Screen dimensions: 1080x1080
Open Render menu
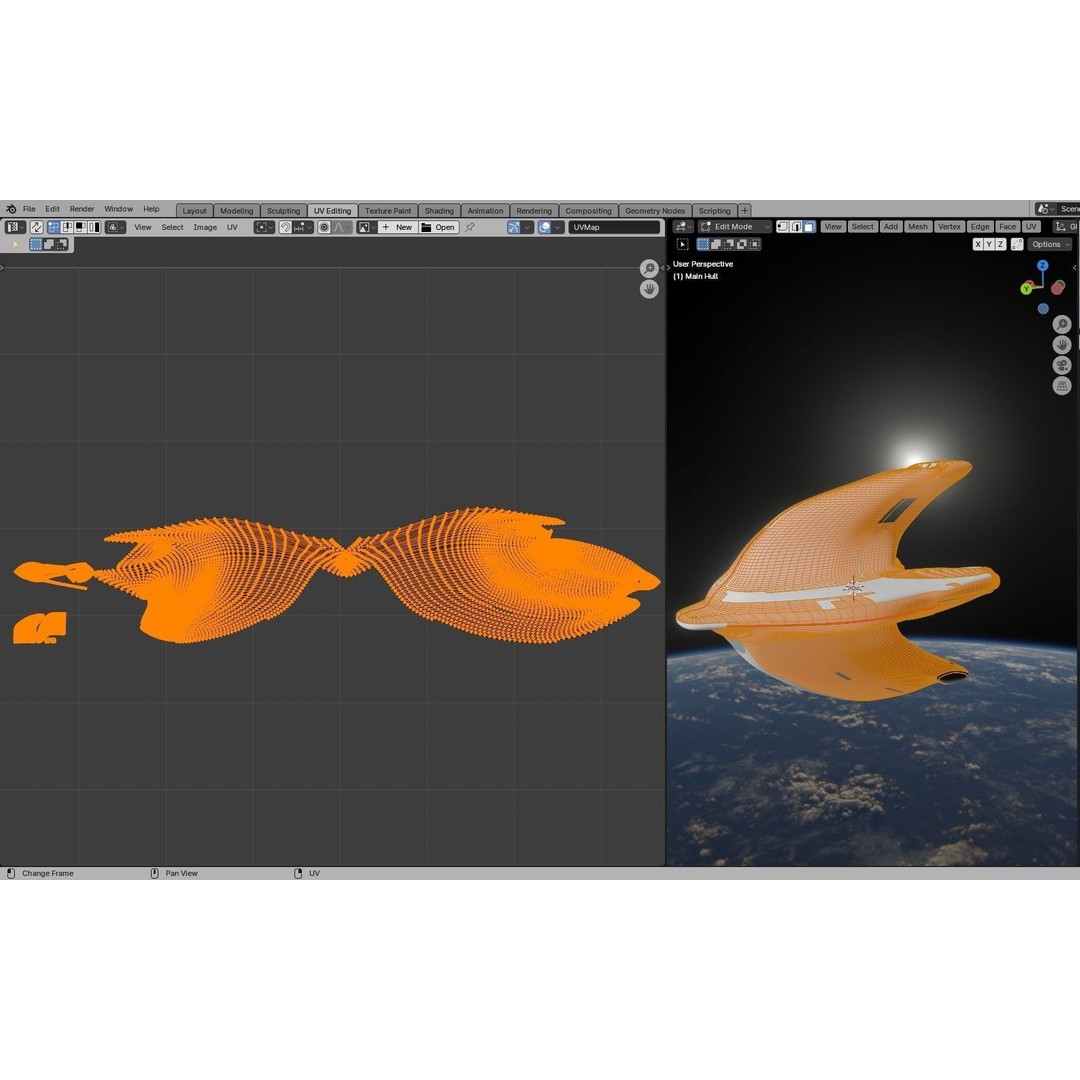pyautogui.click(x=82, y=209)
